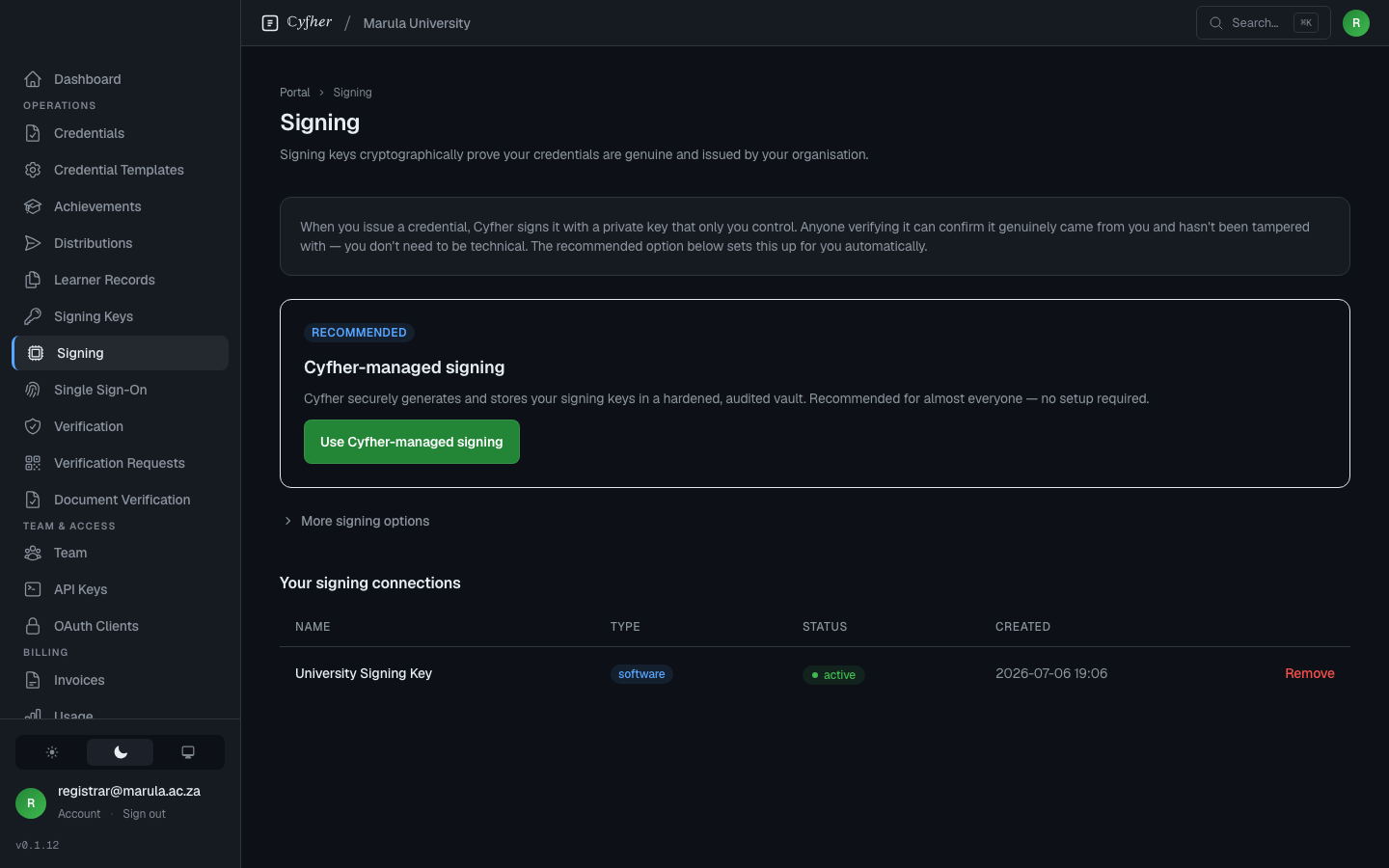Viewport: 1389px width, 868px height.
Task: Open OAuth Clients page
Action: (120, 626)
